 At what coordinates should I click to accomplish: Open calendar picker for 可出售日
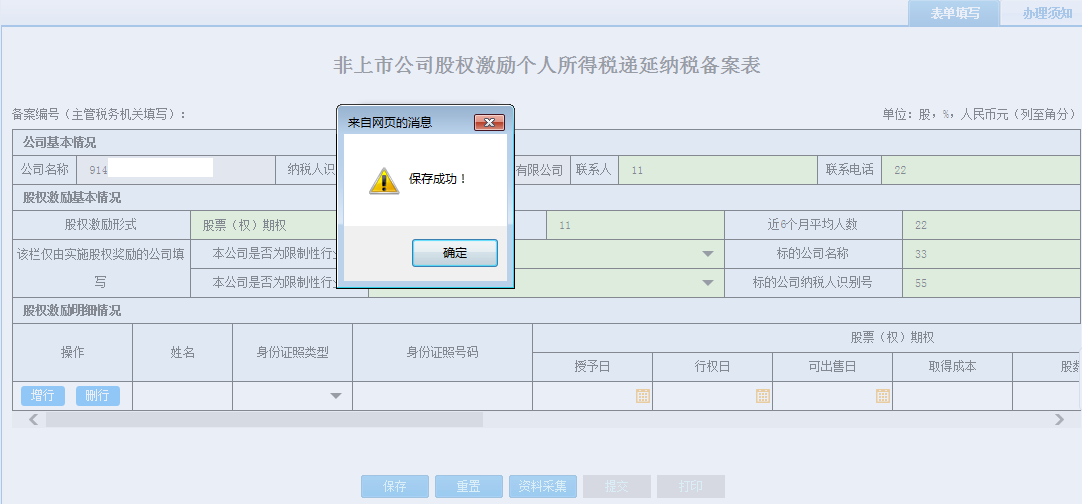tap(882, 396)
